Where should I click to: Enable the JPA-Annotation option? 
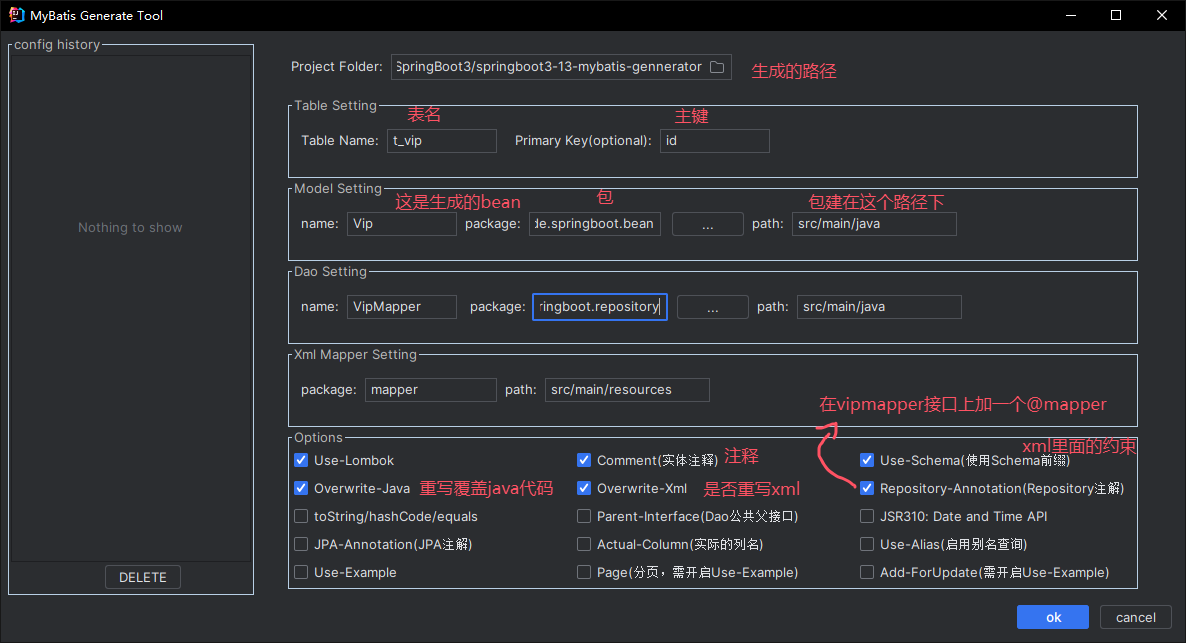pos(301,544)
